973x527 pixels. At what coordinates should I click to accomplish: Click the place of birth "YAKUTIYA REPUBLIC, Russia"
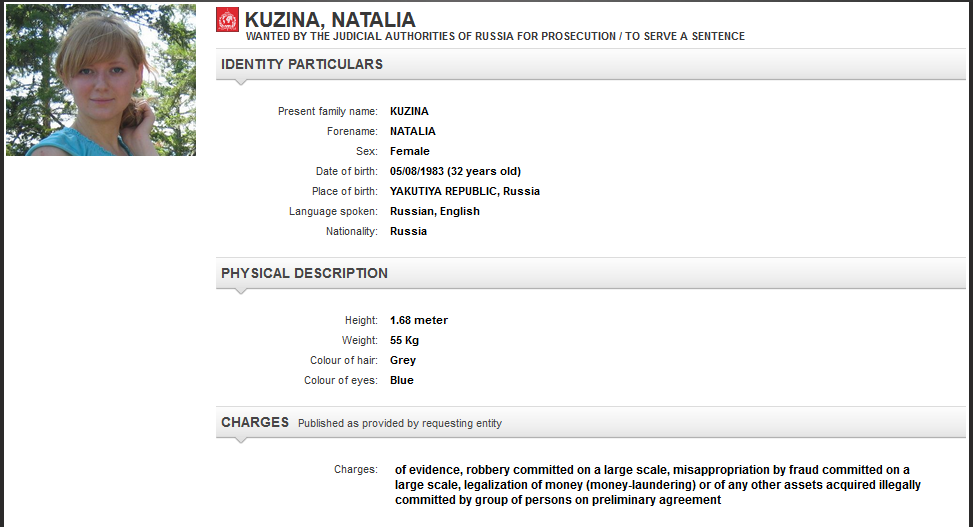point(465,191)
